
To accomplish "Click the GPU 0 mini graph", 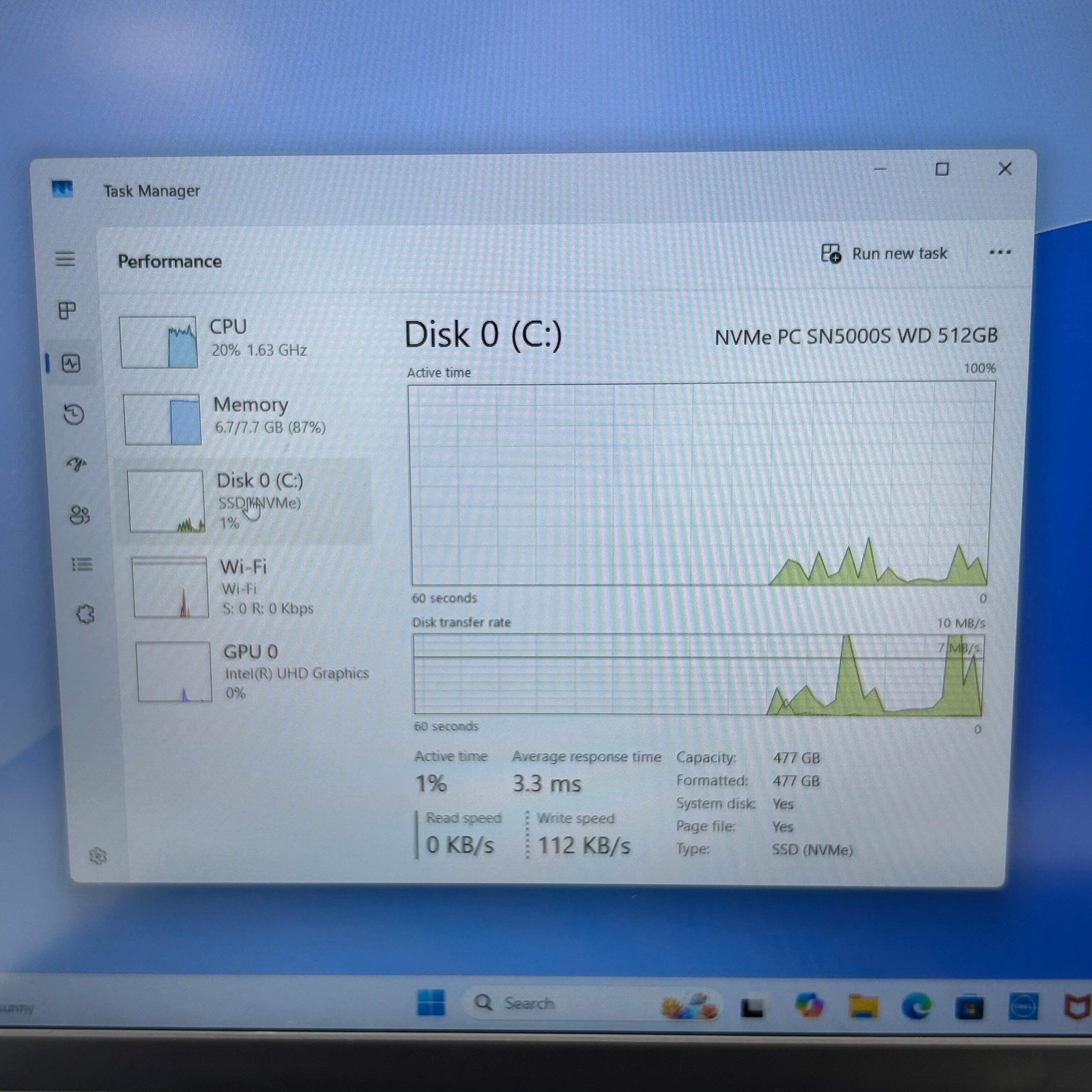I will click(174, 672).
